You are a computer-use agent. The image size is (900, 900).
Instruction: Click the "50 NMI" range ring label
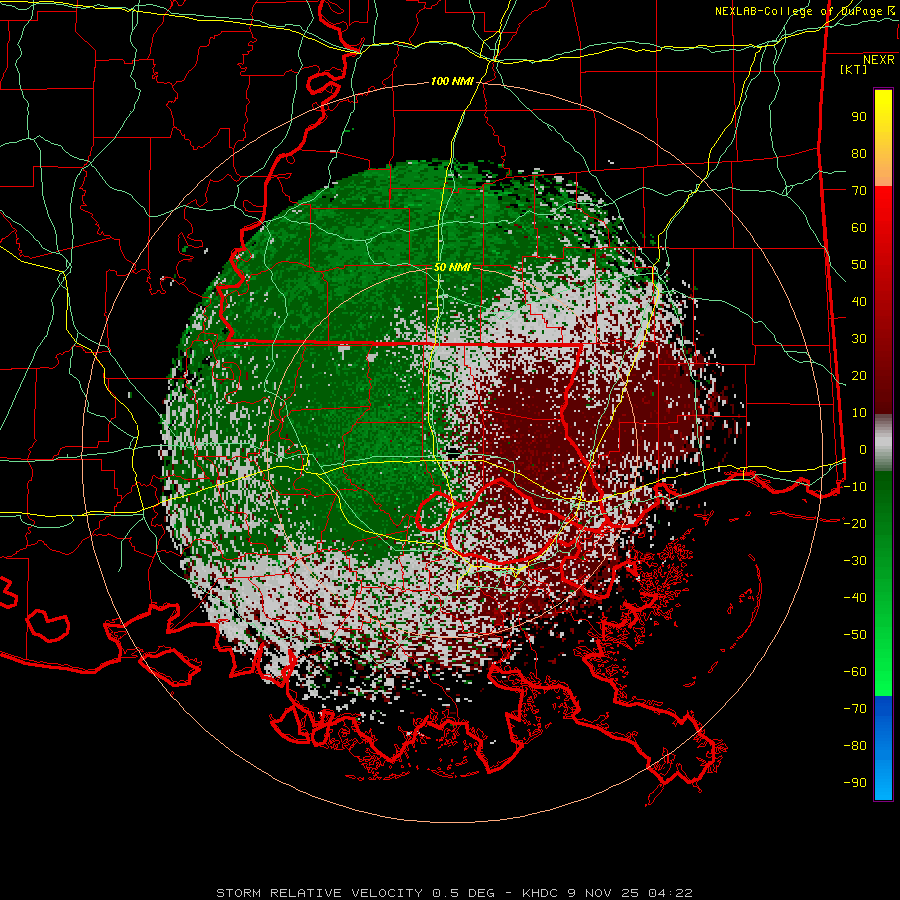[x=452, y=267]
